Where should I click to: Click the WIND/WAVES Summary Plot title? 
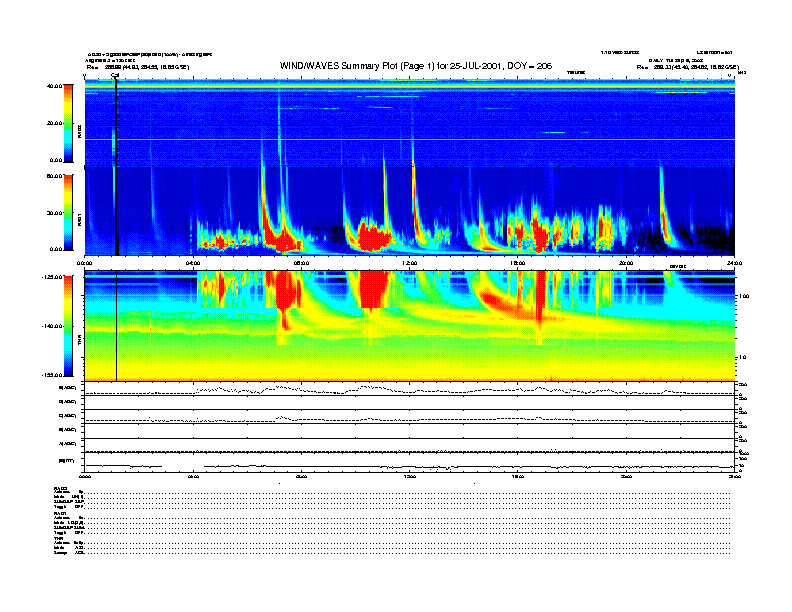click(x=416, y=66)
